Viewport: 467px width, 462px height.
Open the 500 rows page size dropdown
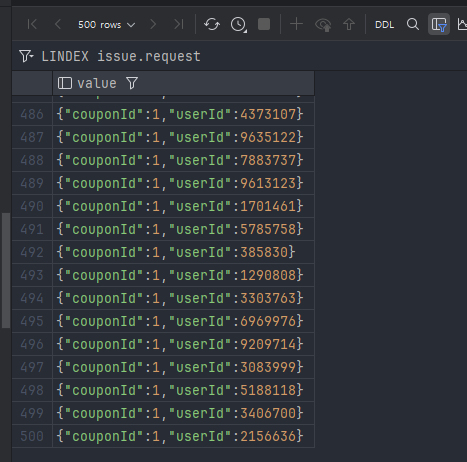(106, 25)
